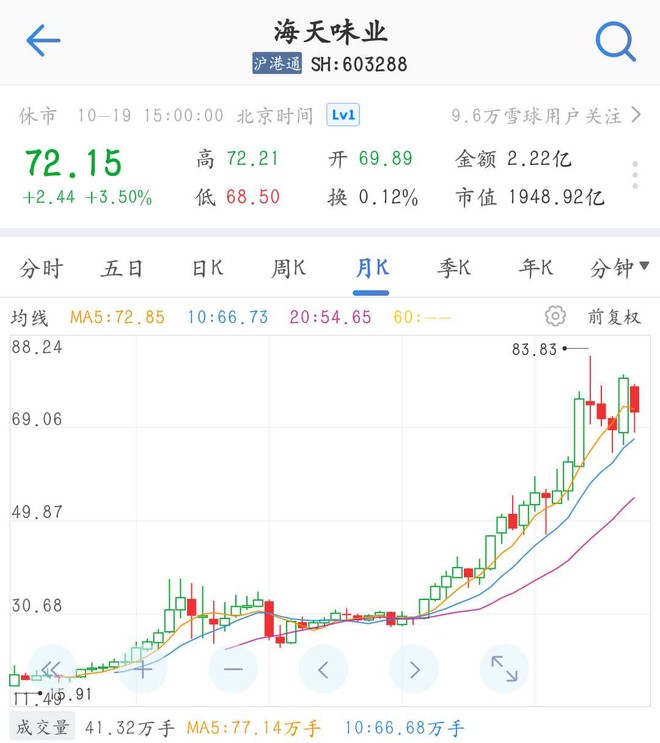Zoom out chart with minus button

coord(233,669)
